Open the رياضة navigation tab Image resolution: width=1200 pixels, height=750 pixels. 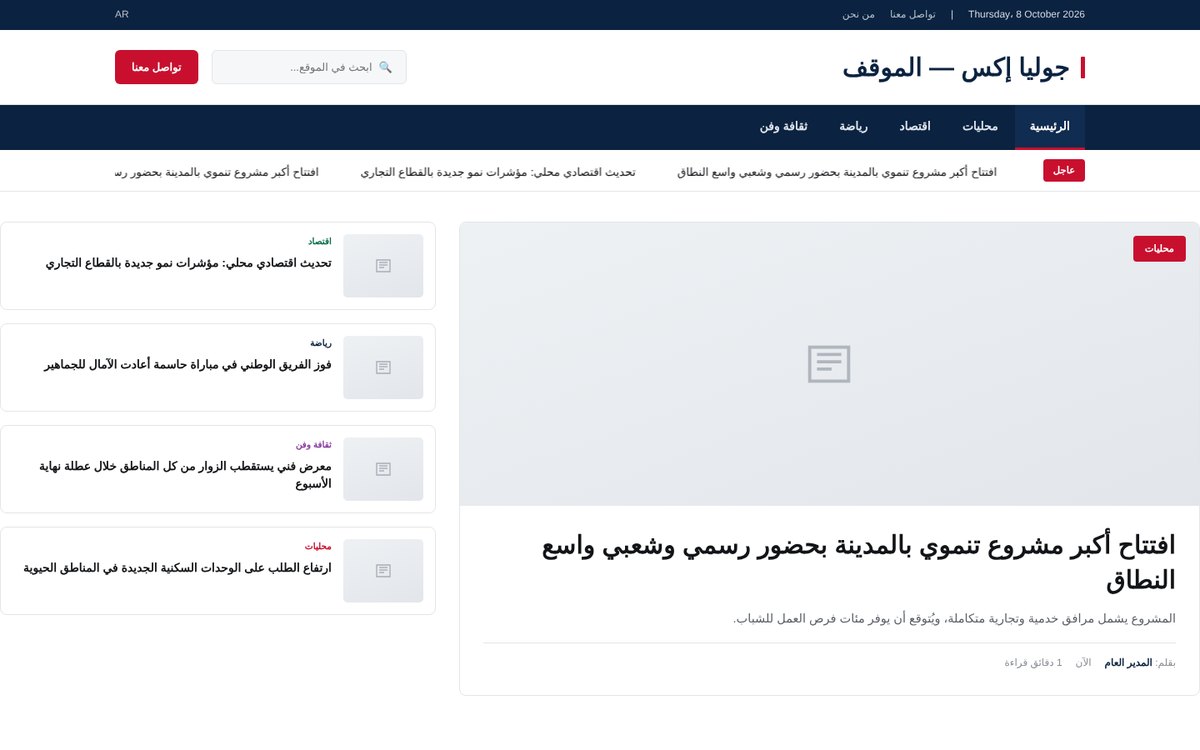pyautogui.click(x=853, y=127)
